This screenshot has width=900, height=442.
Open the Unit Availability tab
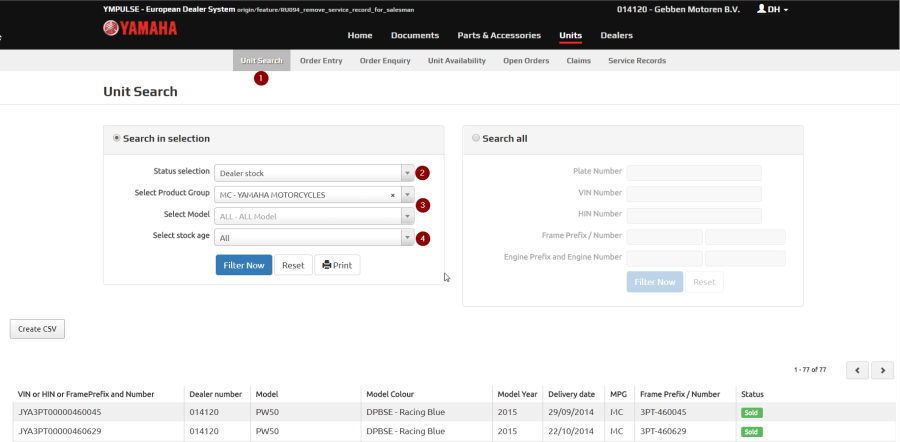(457, 61)
